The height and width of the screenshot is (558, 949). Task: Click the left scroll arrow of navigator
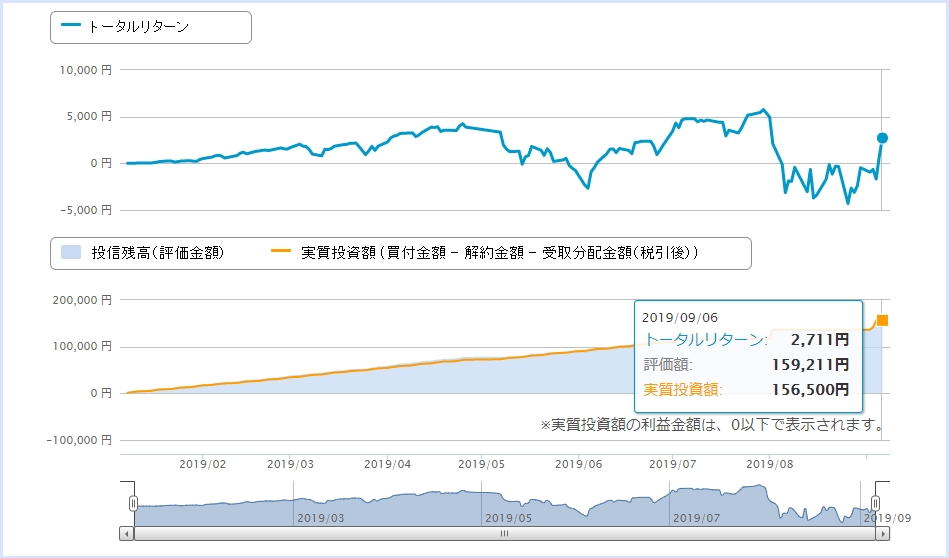pyautogui.click(x=126, y=534)
